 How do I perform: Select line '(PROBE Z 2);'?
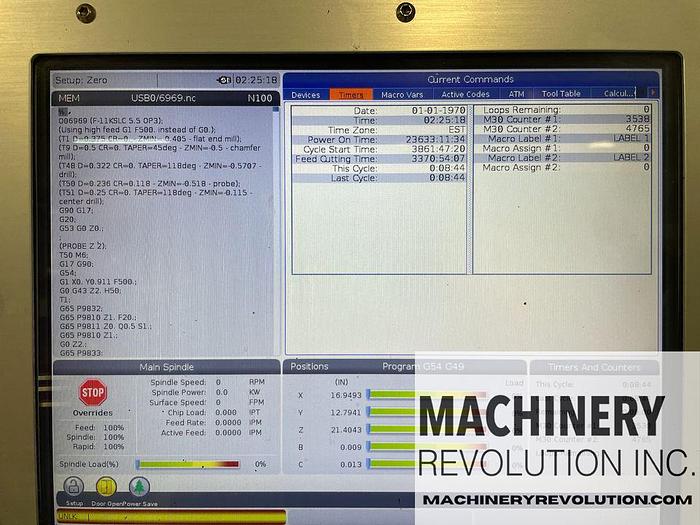[x=83, y=246]
